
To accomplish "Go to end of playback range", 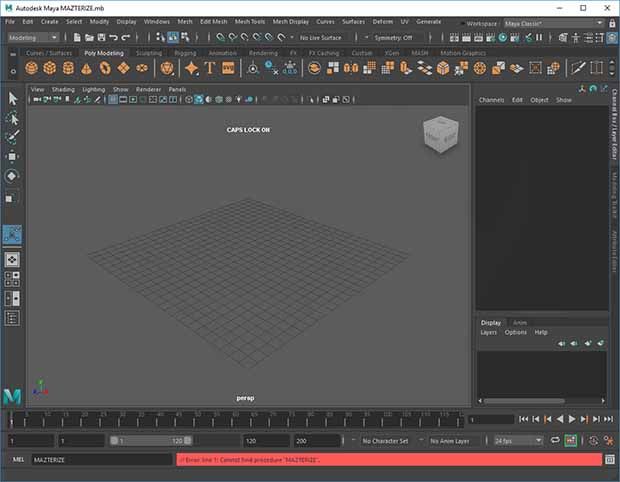I will (608, 419).
